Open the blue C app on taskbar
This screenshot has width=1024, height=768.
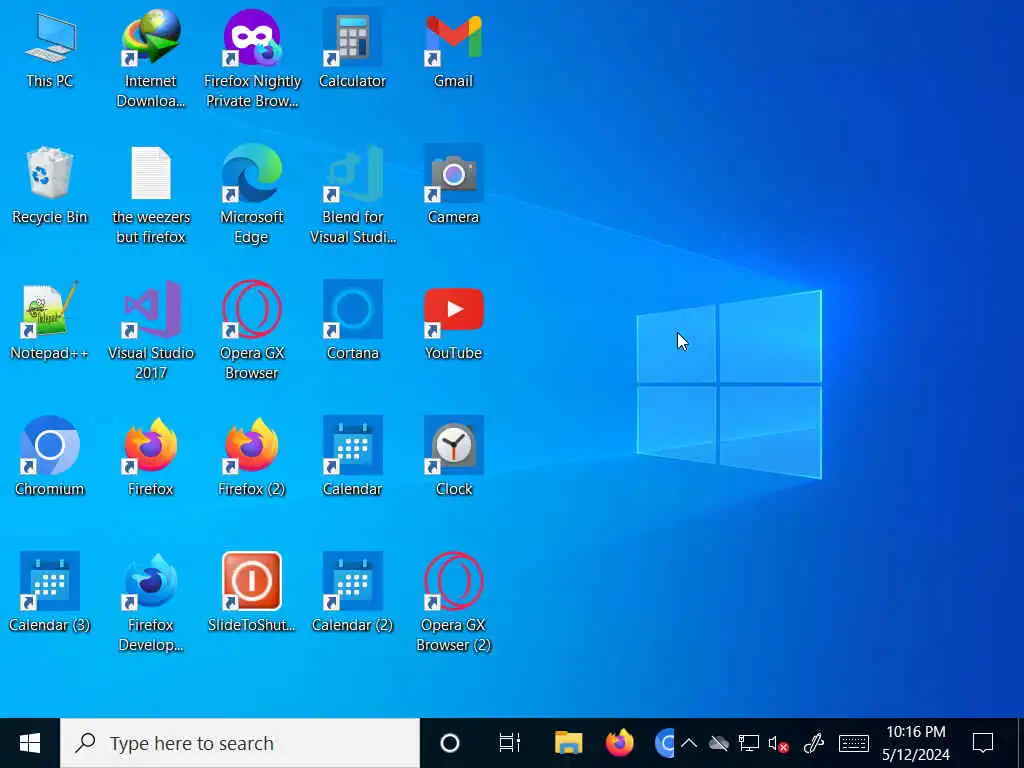[x=664, y=743]
